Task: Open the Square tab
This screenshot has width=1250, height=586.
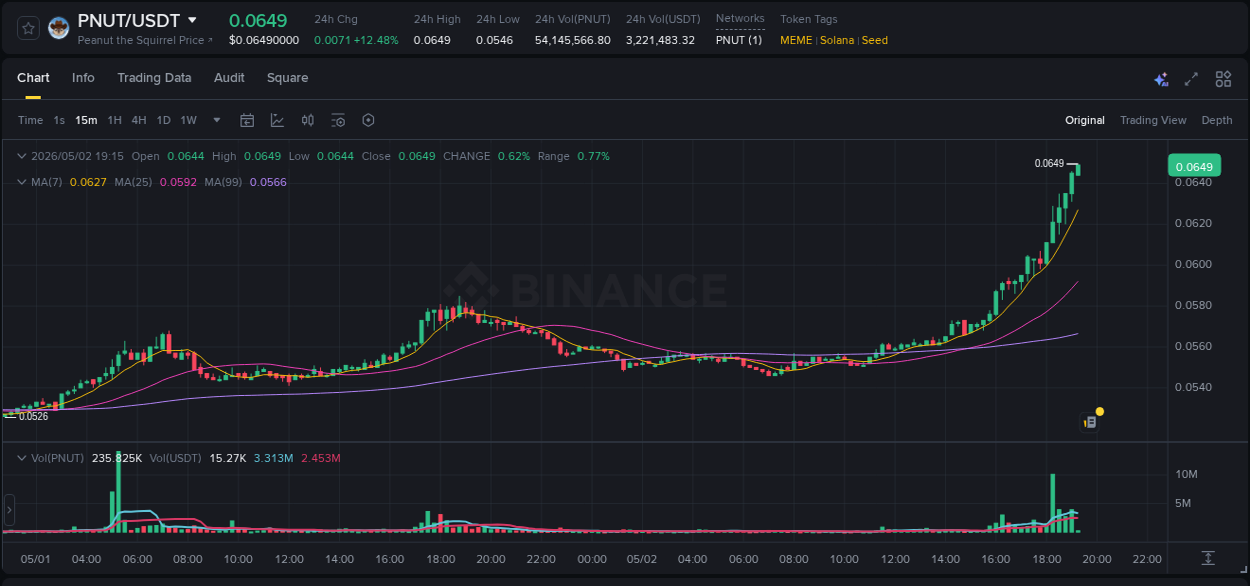Action: [287, 78]
